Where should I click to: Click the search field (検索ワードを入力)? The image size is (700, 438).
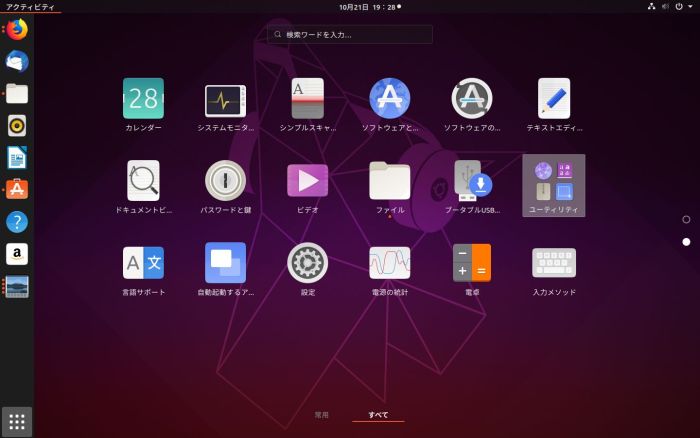point(350,34)
